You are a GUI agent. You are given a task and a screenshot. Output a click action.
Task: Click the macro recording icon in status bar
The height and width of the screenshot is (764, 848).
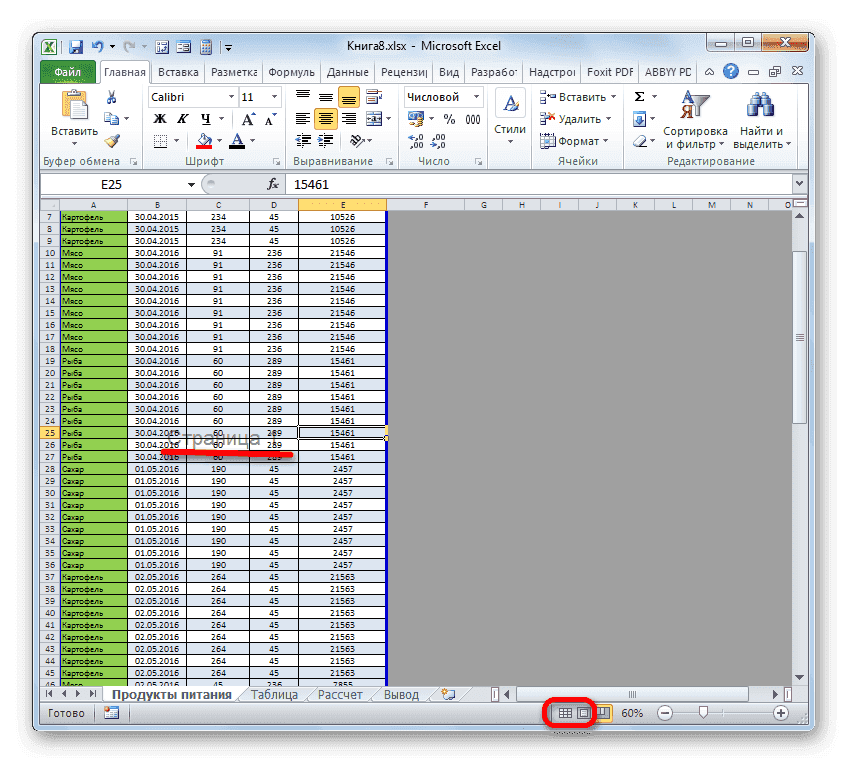111,713
